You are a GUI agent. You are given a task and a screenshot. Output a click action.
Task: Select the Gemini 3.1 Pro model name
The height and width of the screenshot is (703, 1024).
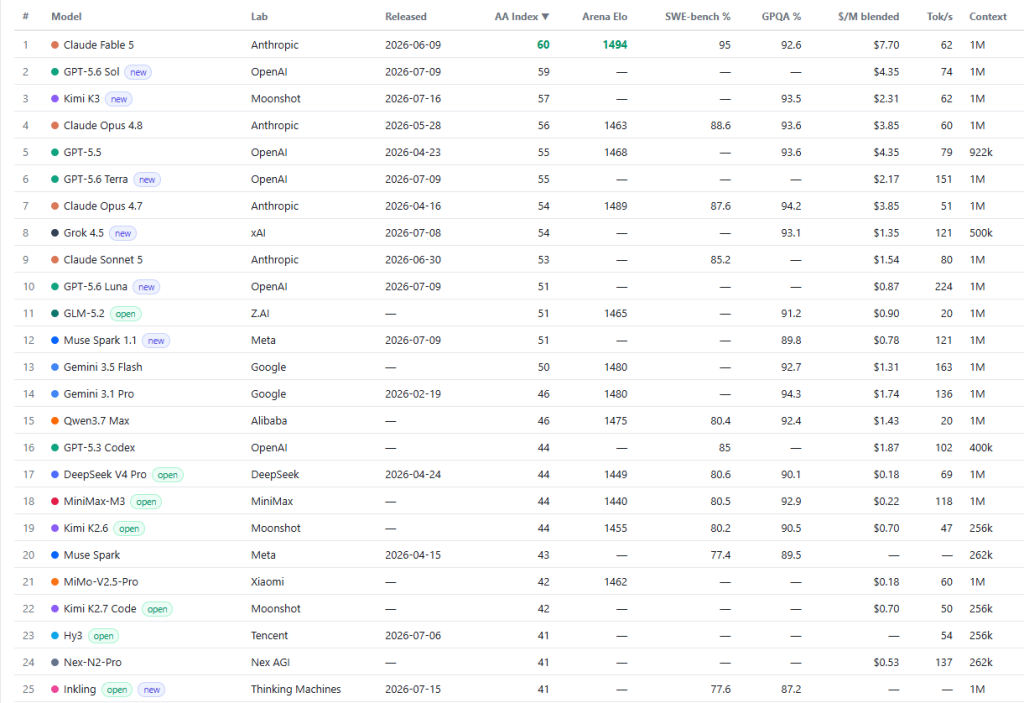99,394
